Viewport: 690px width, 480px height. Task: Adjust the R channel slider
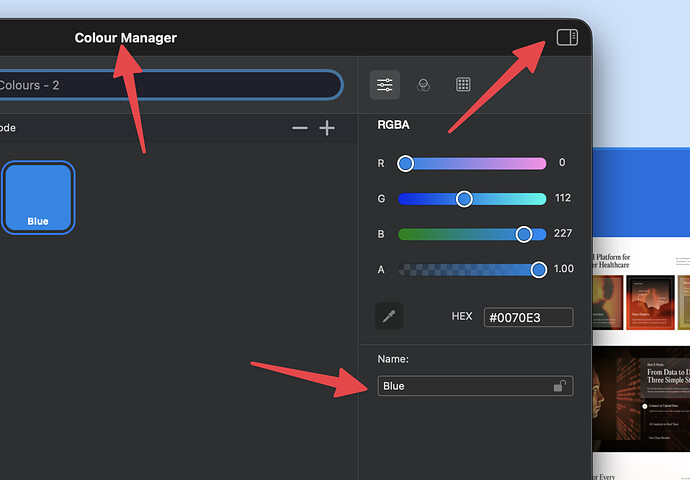(472, 163)
